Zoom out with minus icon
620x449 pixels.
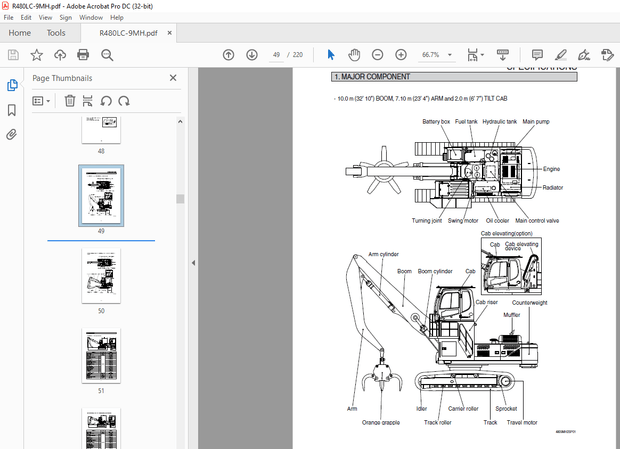click(x=378, y=55)
